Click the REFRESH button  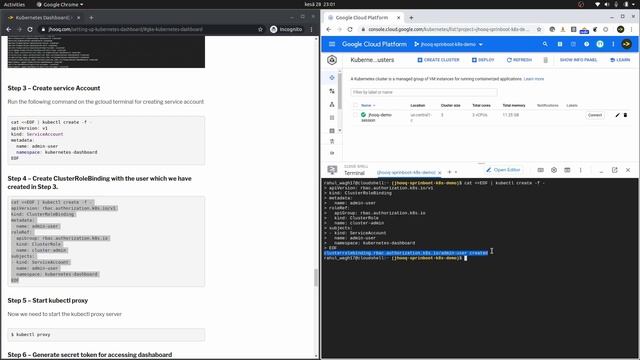pyautogui.click(x=519, y=60)
